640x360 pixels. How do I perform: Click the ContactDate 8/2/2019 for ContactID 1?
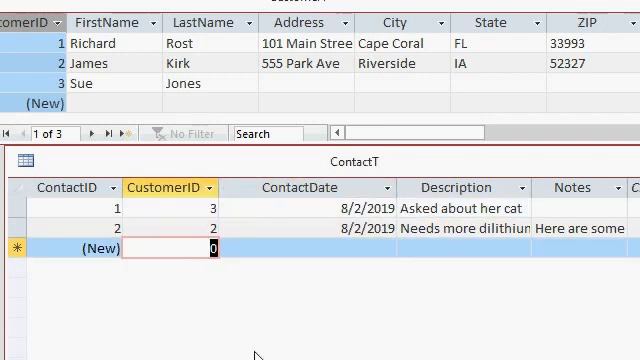point(308,208)
